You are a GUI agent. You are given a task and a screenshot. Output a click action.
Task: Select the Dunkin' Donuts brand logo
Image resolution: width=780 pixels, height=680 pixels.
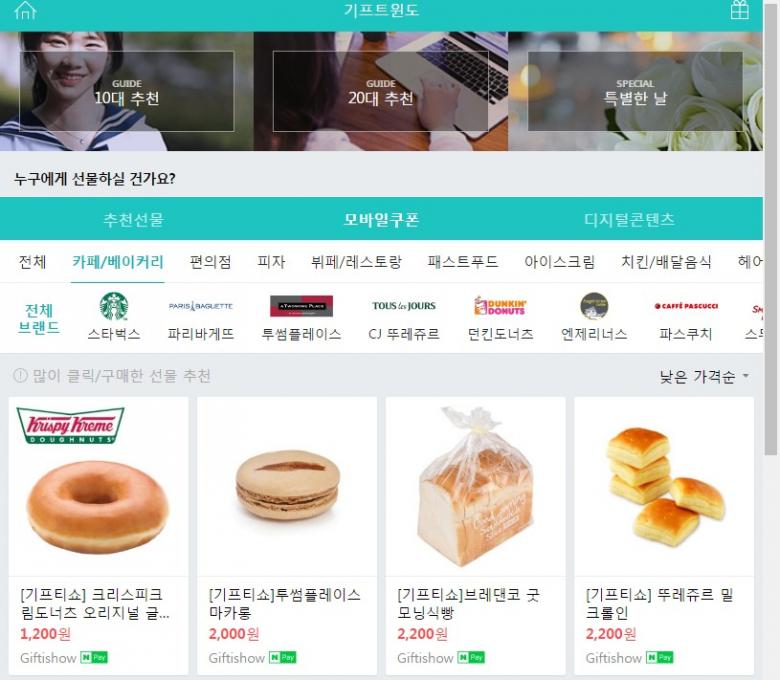coord(500,306)
